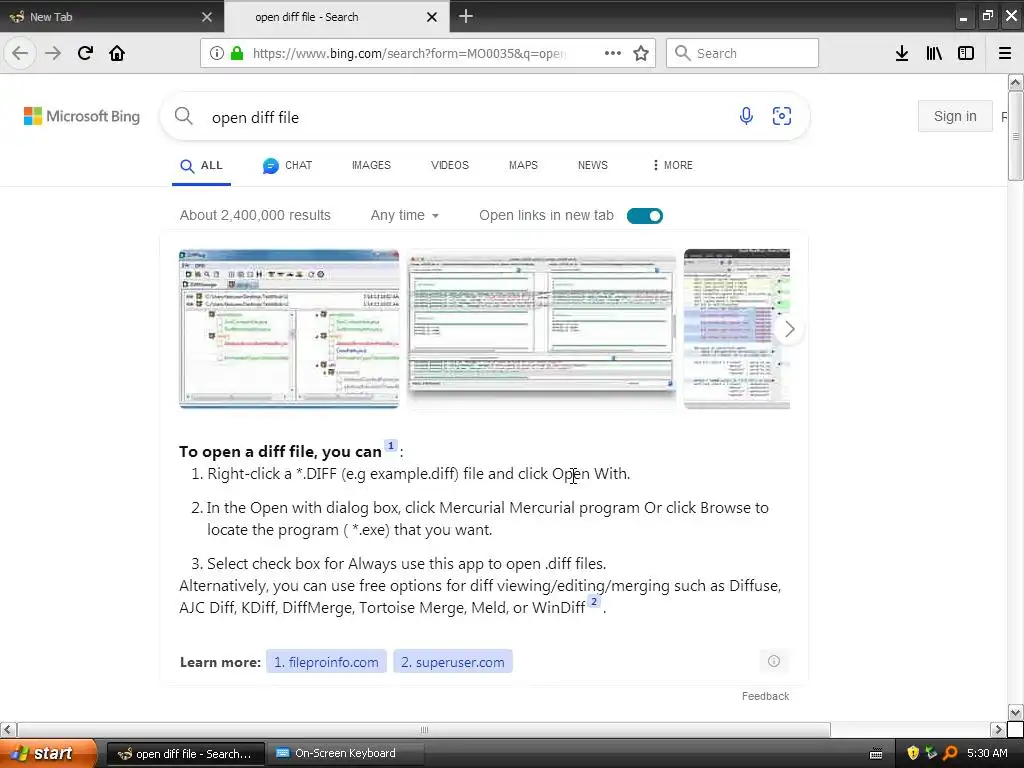
Task: Click the green padlock security icon
Action: pyautogui.click(x=236, y=53)
